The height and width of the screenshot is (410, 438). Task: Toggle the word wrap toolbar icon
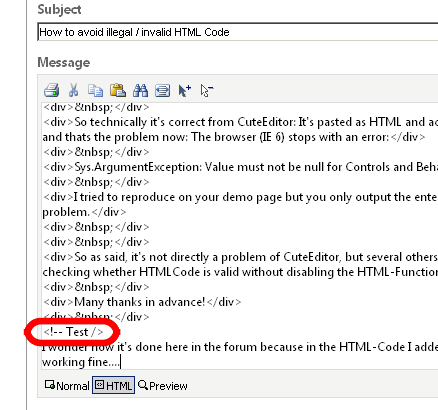[x=163, y=90]
